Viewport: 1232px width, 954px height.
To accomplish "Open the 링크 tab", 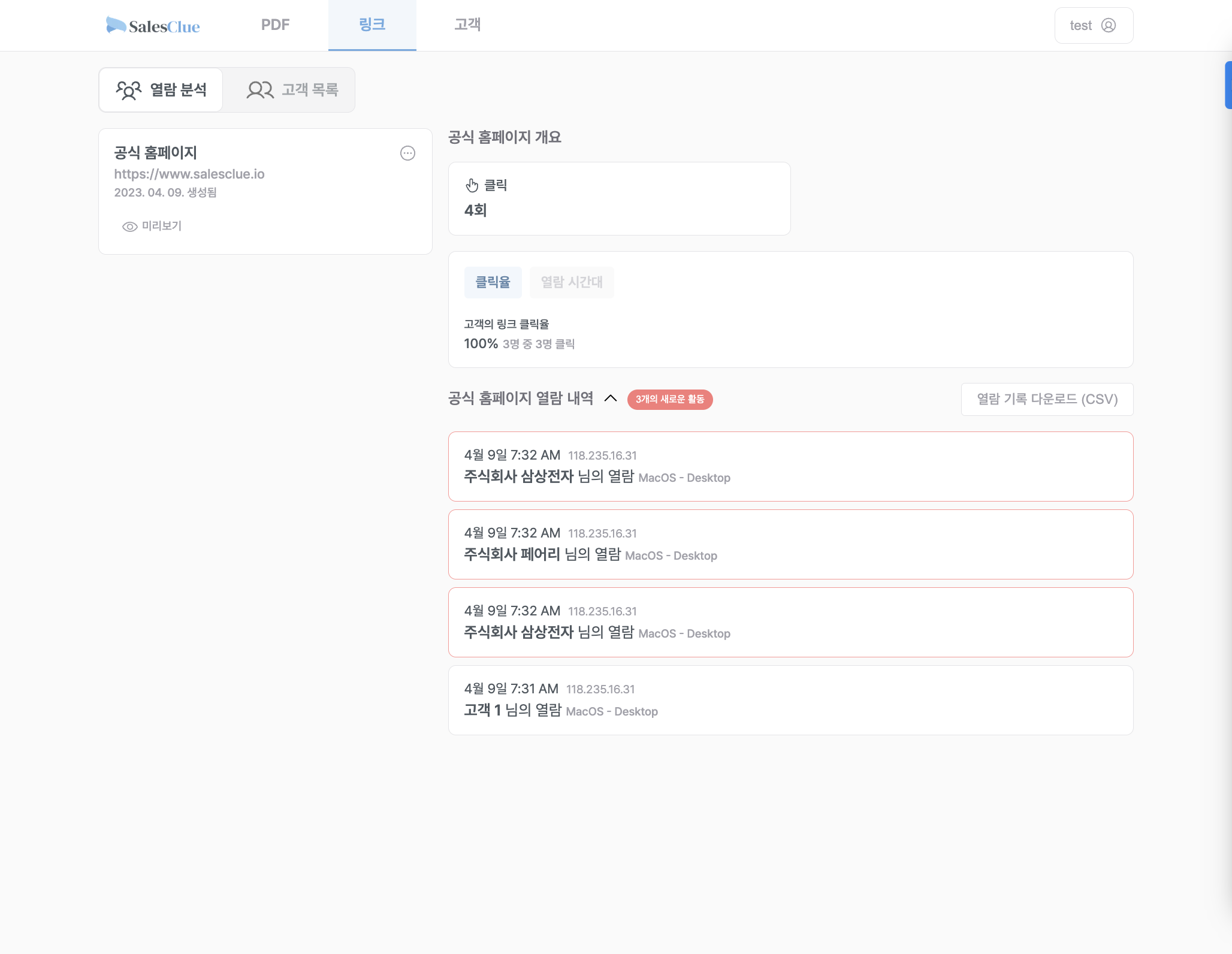I will pyautogui.click(x=372, y=25).
